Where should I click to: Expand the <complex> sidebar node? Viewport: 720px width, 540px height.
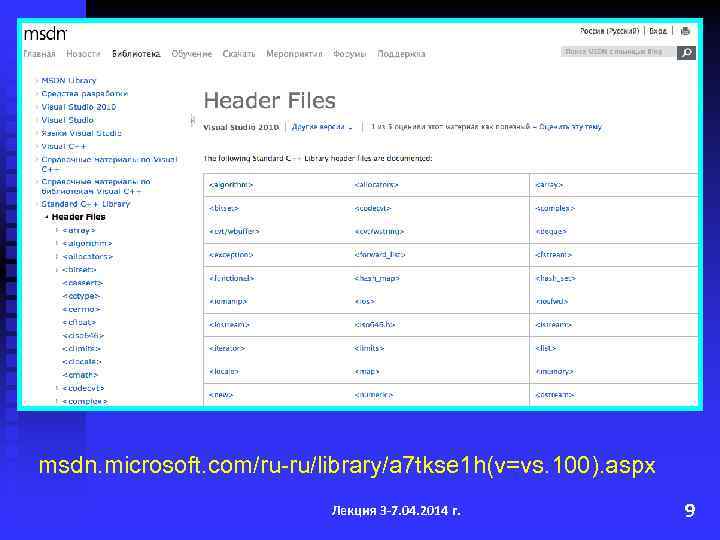pyautogui.click(x=57, y=401)
